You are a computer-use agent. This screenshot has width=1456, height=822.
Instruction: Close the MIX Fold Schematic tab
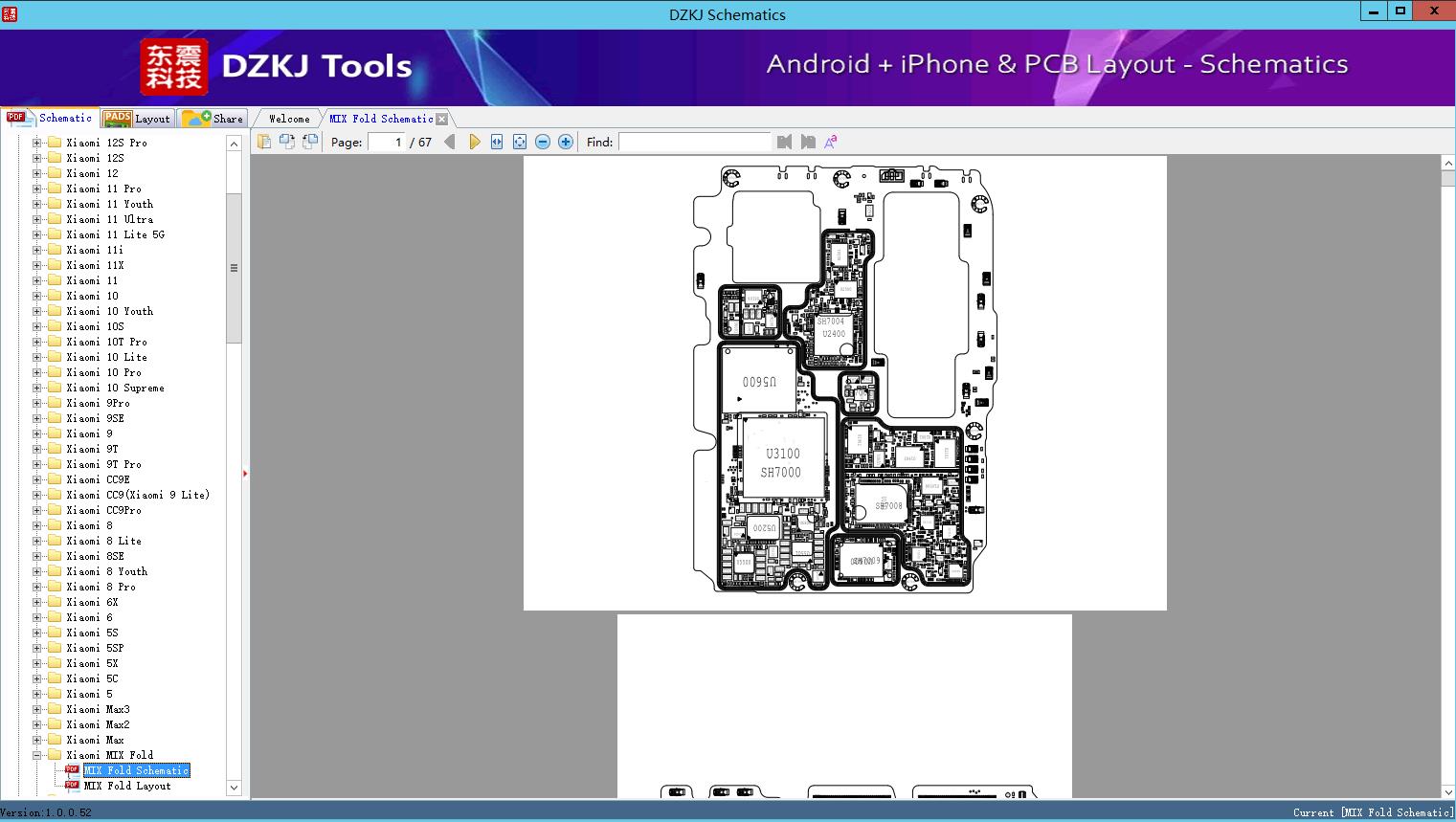pos(441,119)
